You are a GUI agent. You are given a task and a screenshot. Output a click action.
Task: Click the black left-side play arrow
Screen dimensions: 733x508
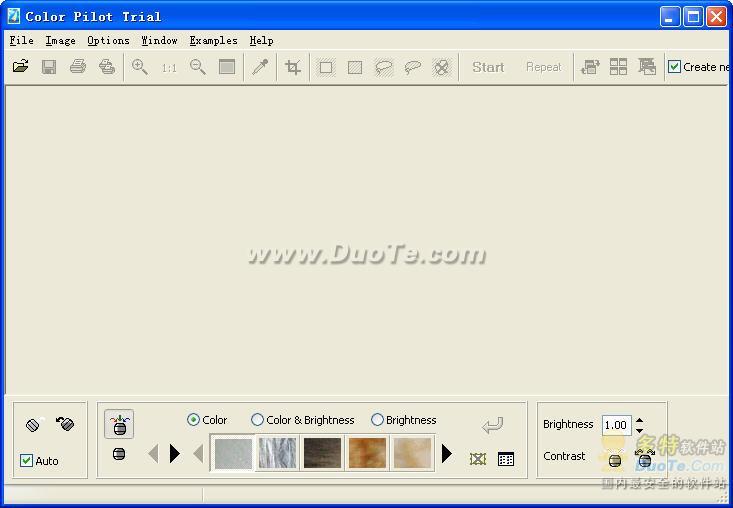[175, 454]
